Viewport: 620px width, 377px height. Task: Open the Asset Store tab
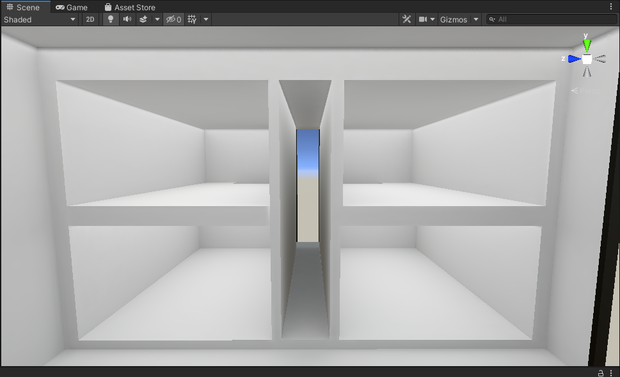(x=130, y=7)
